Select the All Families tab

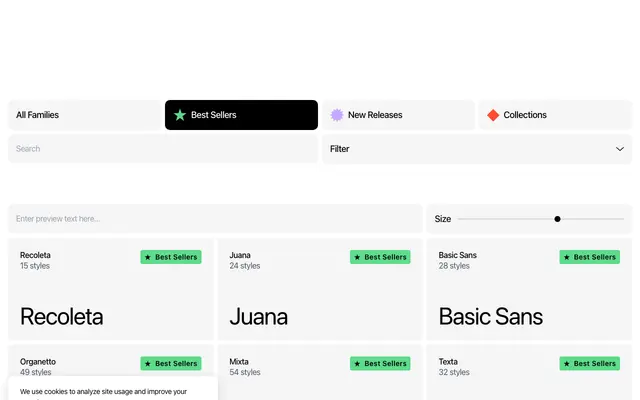pos(85,115)
